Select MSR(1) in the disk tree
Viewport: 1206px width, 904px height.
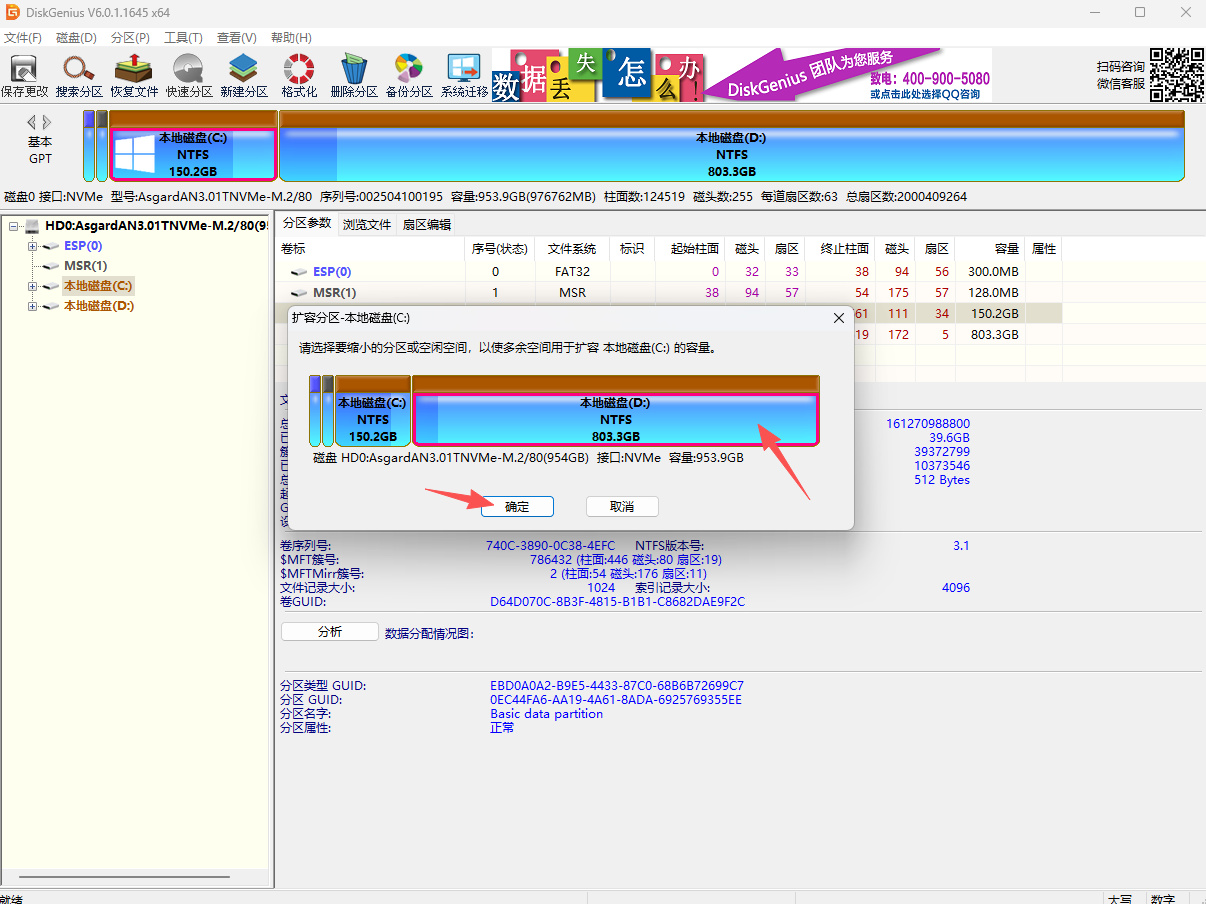pyautogui.click(x=85, y=266)
